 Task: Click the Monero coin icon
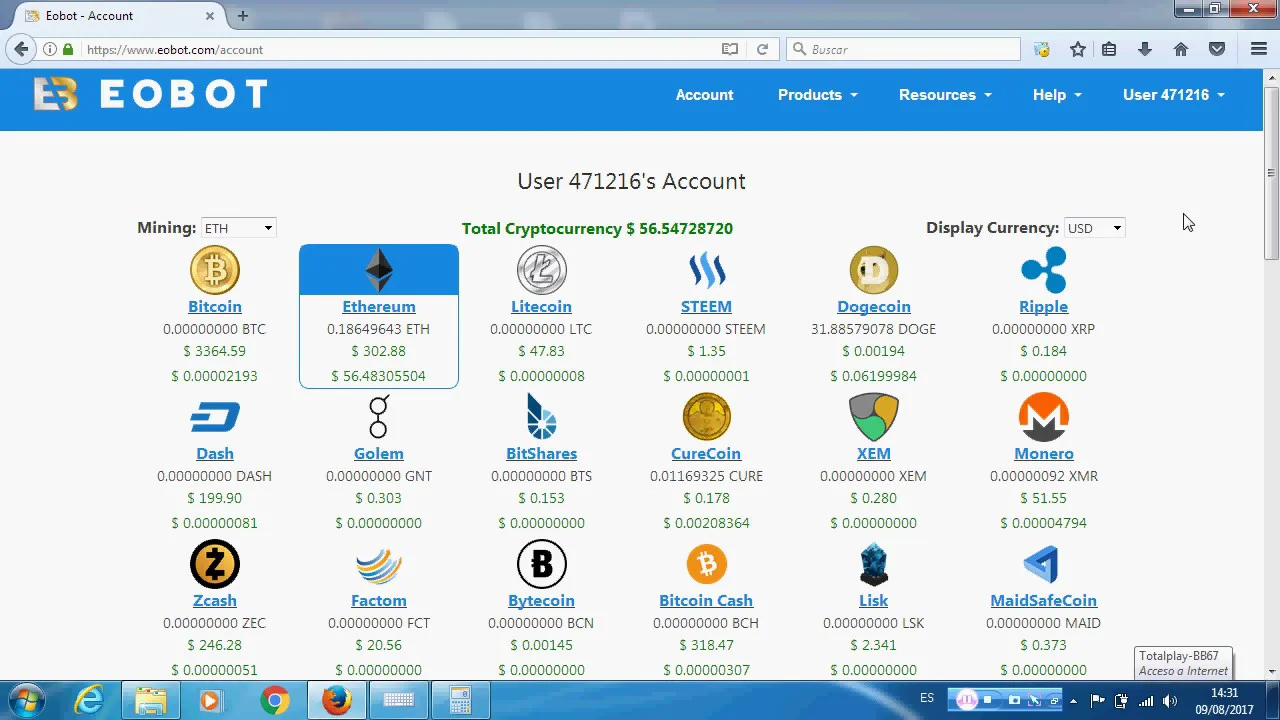point(1043,417)
